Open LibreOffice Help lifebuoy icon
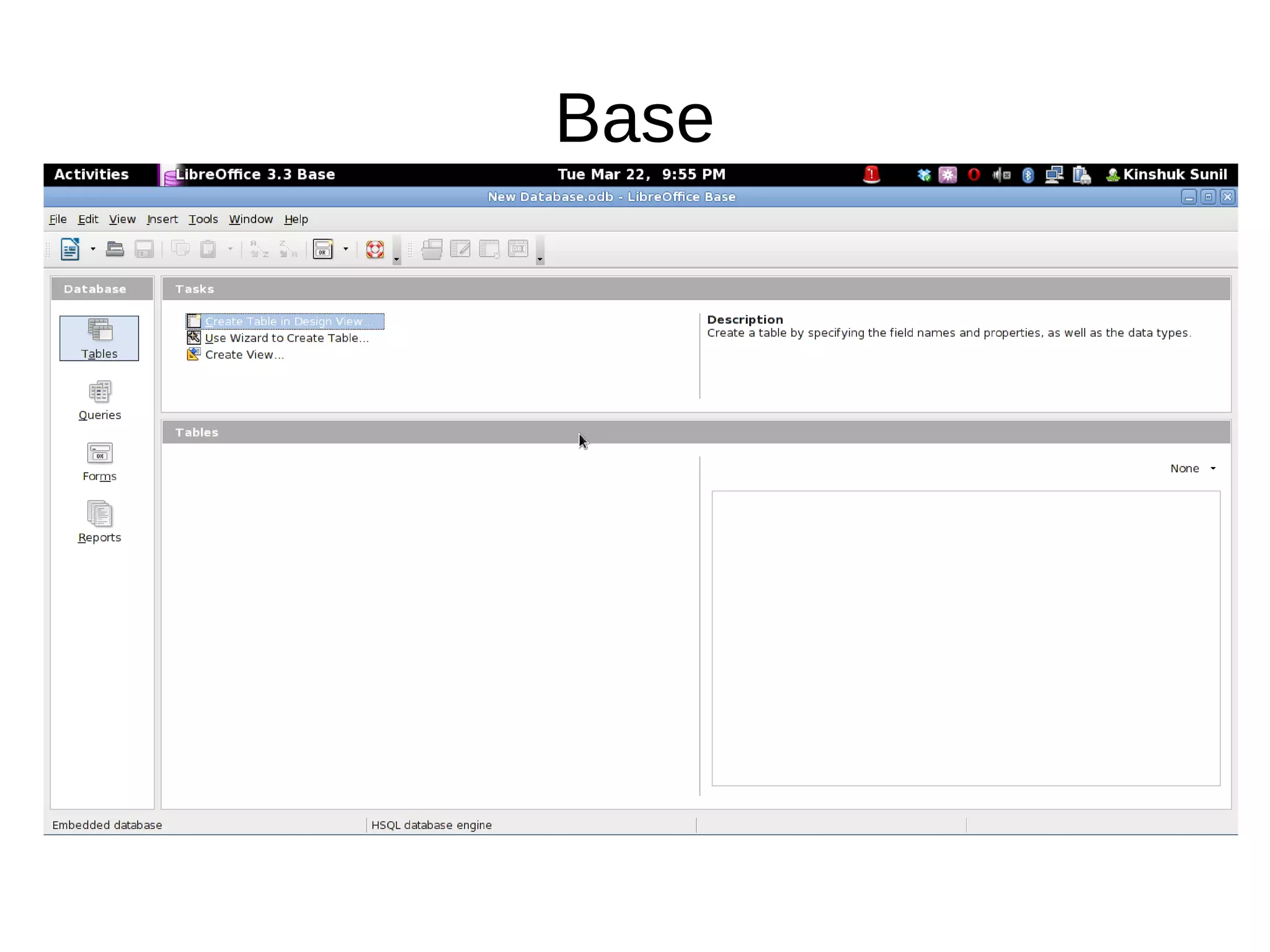 pos(375,249)
